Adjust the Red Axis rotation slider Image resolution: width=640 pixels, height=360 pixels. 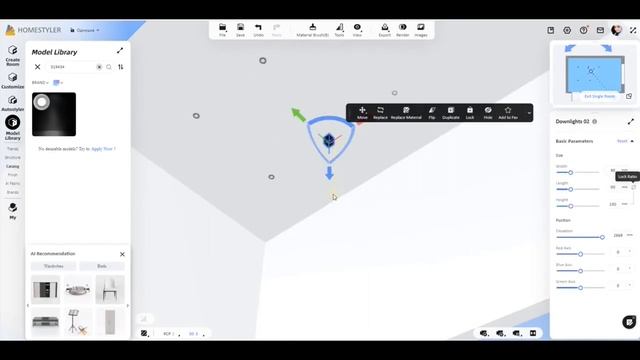pyautogui.click(x=580, y=254)
